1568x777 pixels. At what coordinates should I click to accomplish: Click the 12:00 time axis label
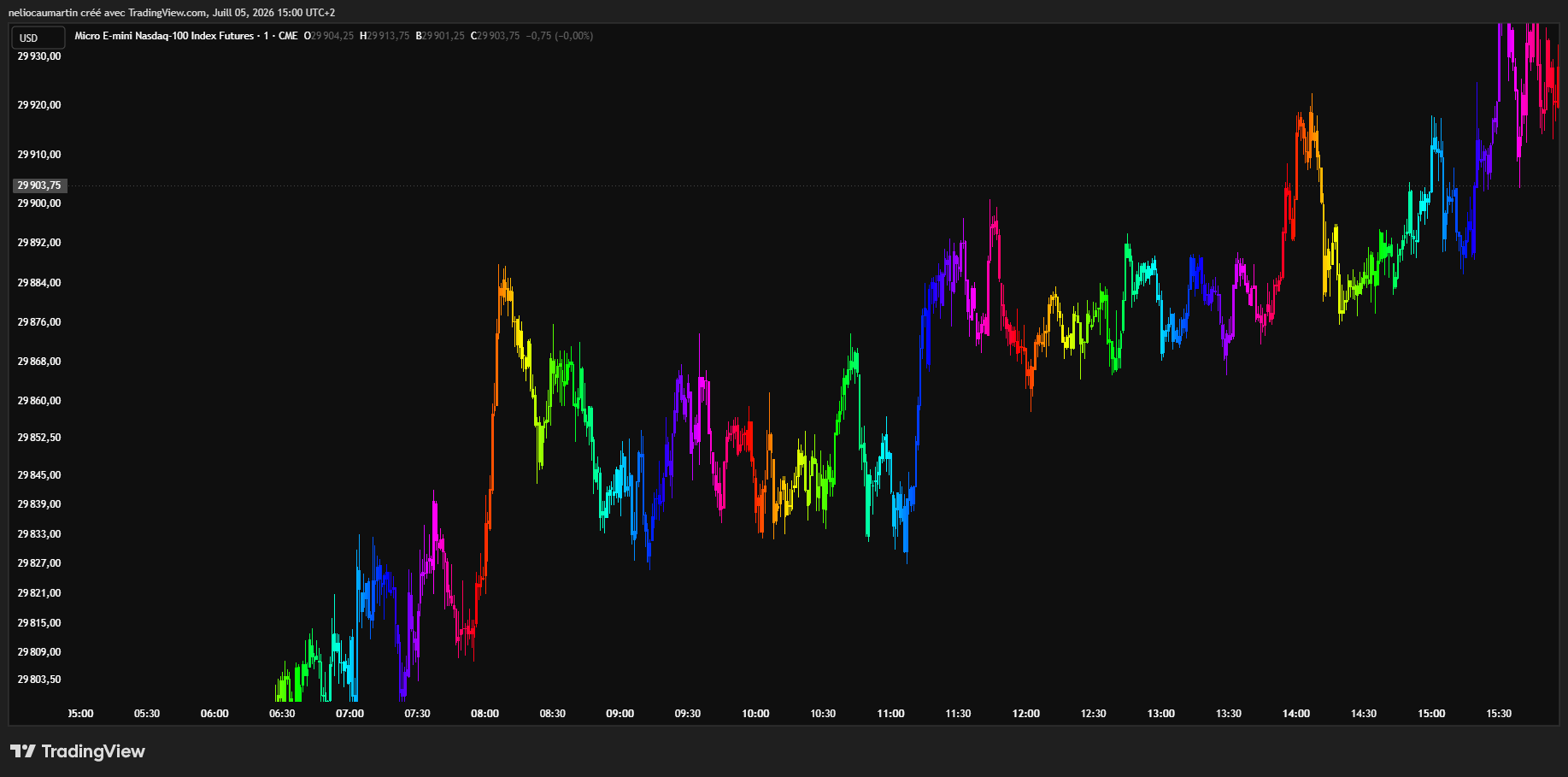(x=1025, y=714)
